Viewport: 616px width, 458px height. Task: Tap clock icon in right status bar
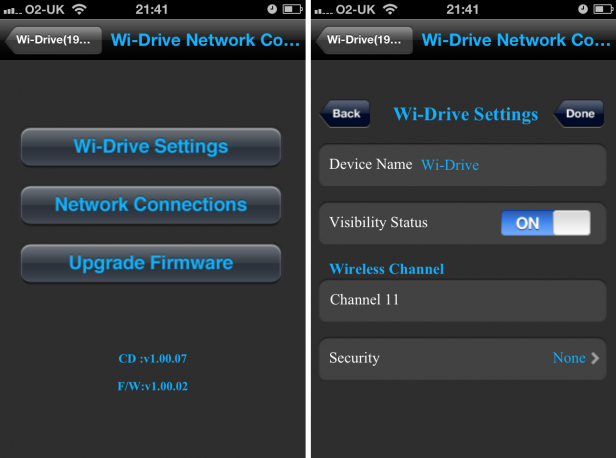click(x=582, y=9)
